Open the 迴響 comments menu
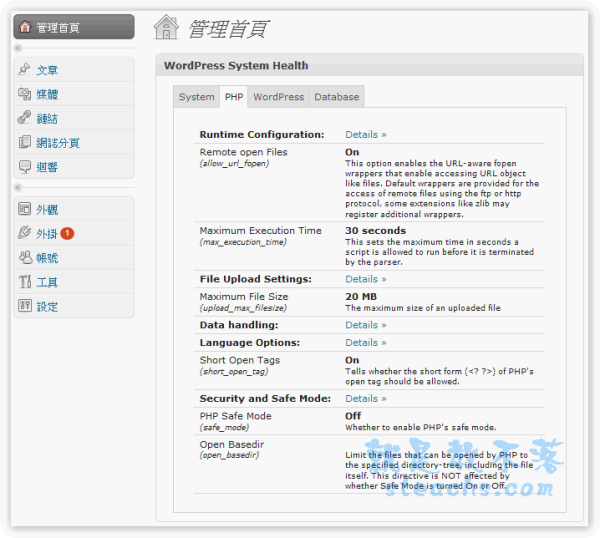 [x=74, y=167]
